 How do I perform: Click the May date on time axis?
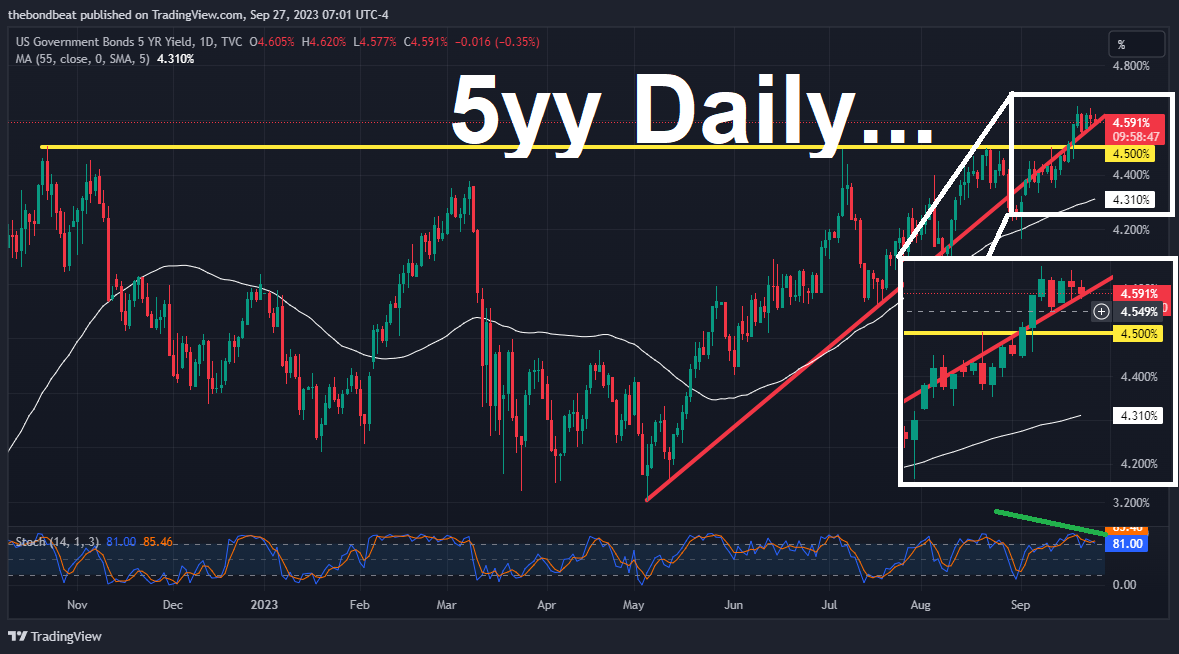click(x=634, y=604)
